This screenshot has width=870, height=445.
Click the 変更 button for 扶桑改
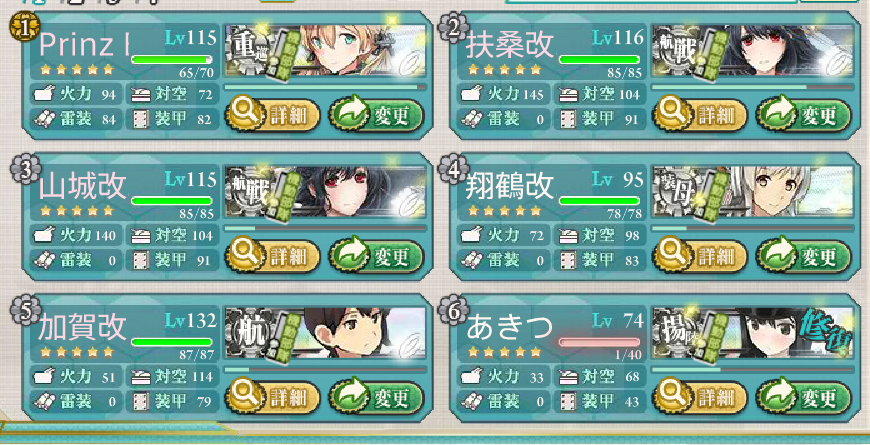(803, 115)
